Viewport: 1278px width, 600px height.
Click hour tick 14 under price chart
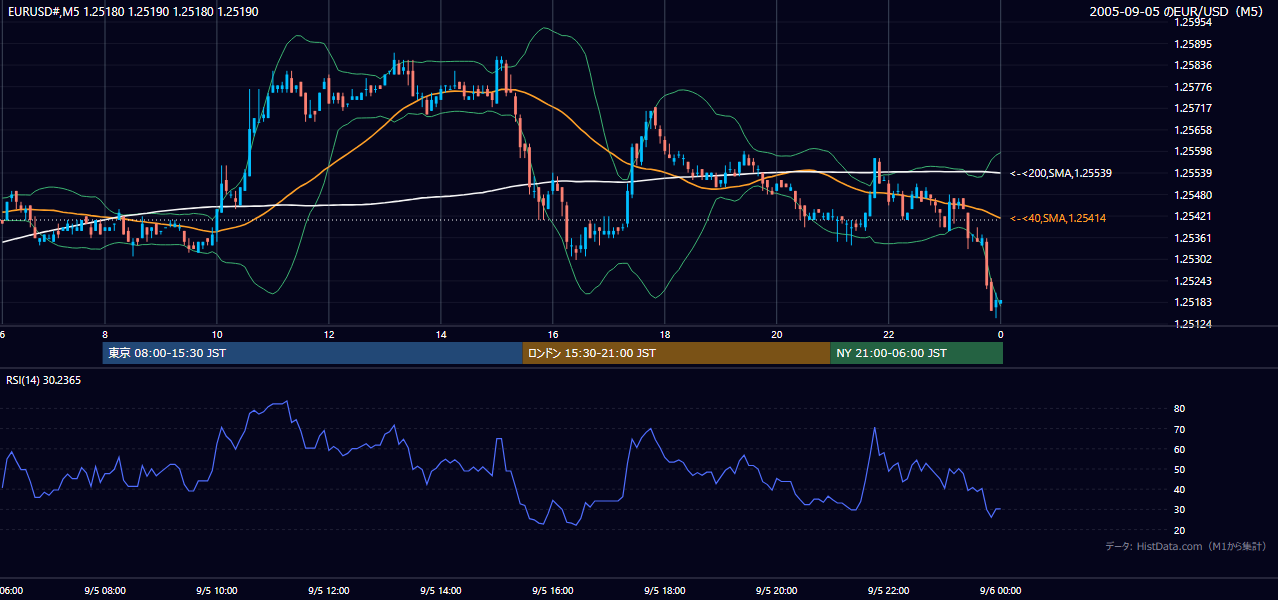441,334
